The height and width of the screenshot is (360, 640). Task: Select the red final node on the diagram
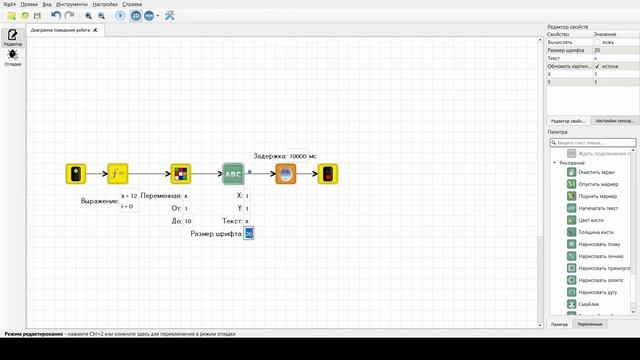tap(328, 174)
